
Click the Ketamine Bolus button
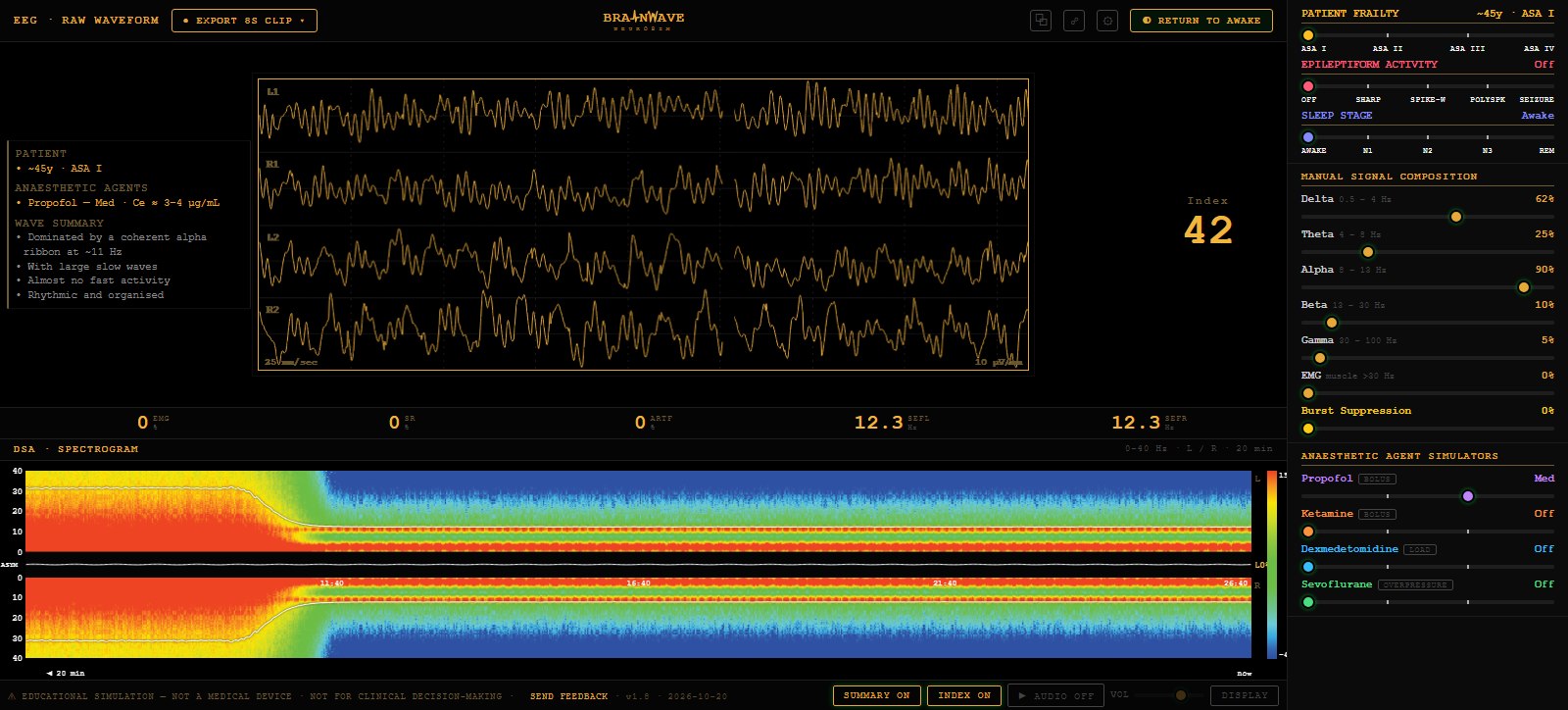click(1377, 515)
